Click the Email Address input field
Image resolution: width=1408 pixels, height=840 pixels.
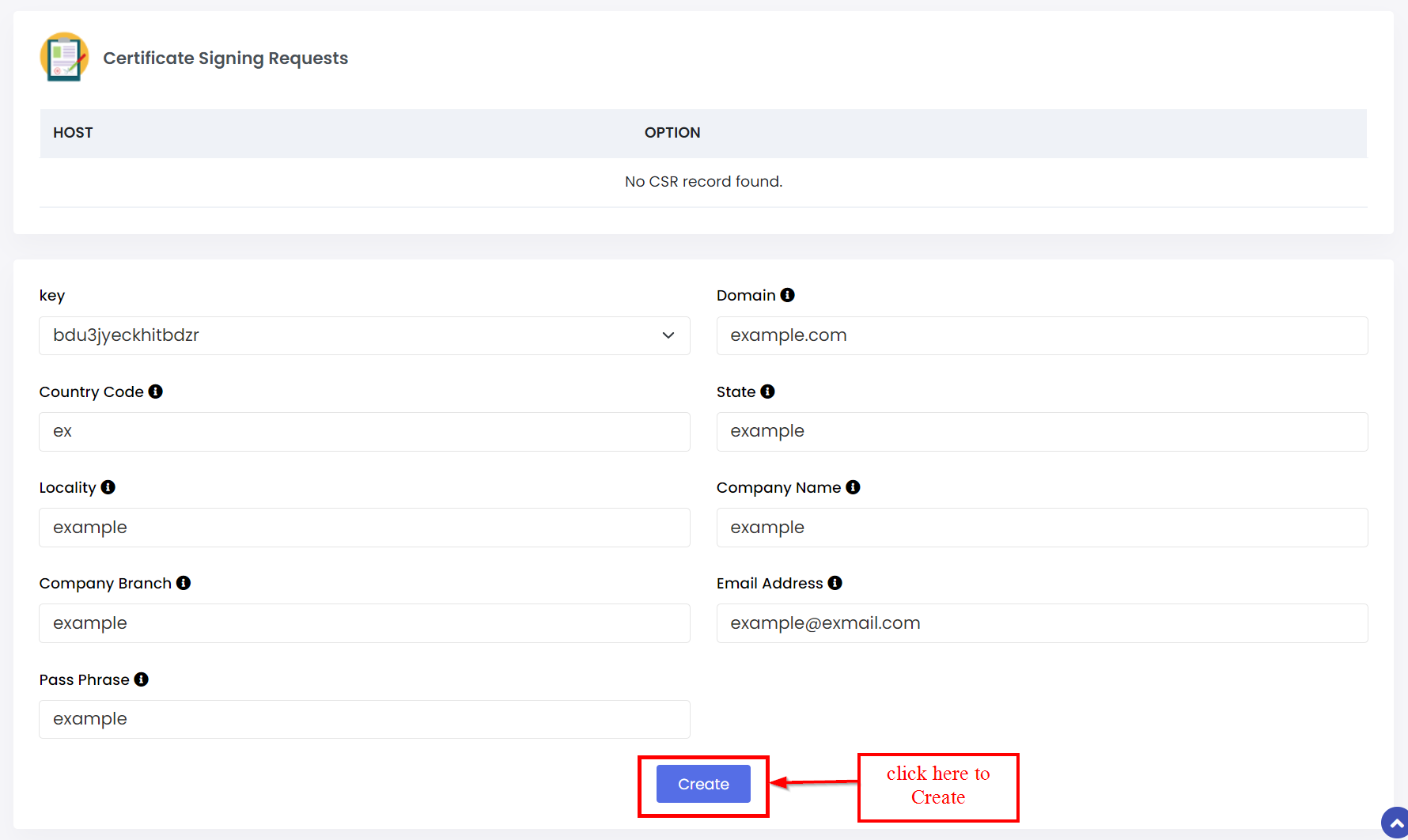(1041, 623)
